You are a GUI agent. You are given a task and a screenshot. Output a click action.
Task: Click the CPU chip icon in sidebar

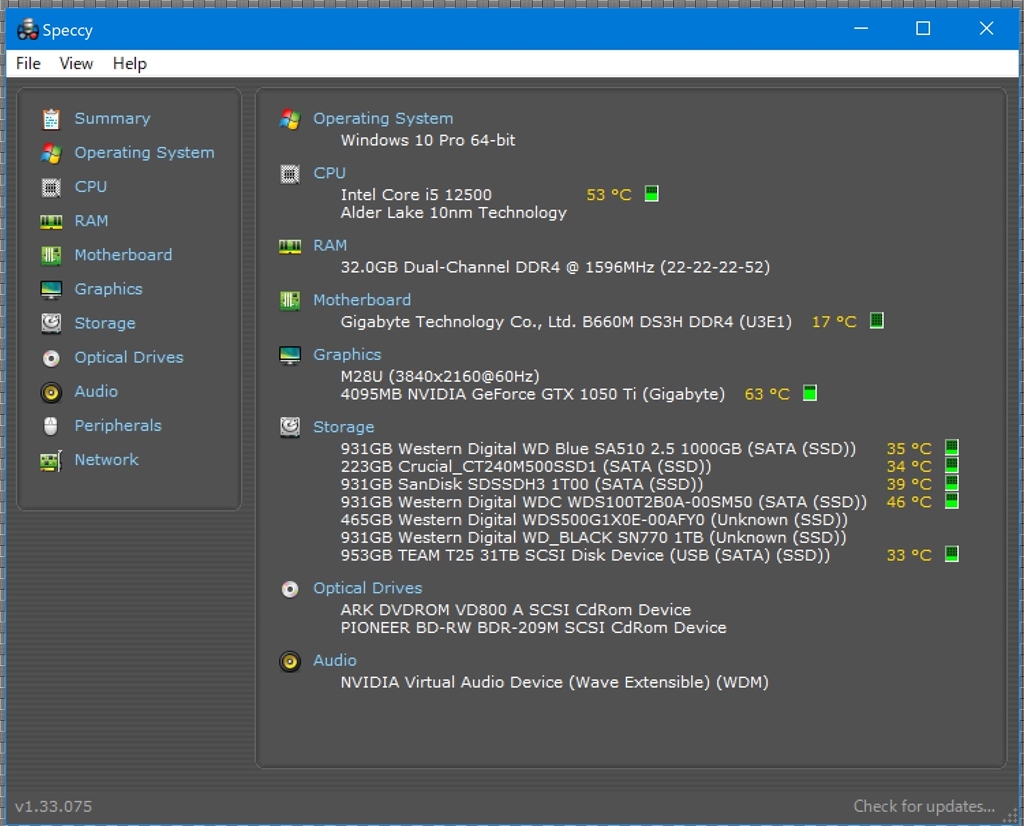[x=51, y=187]
